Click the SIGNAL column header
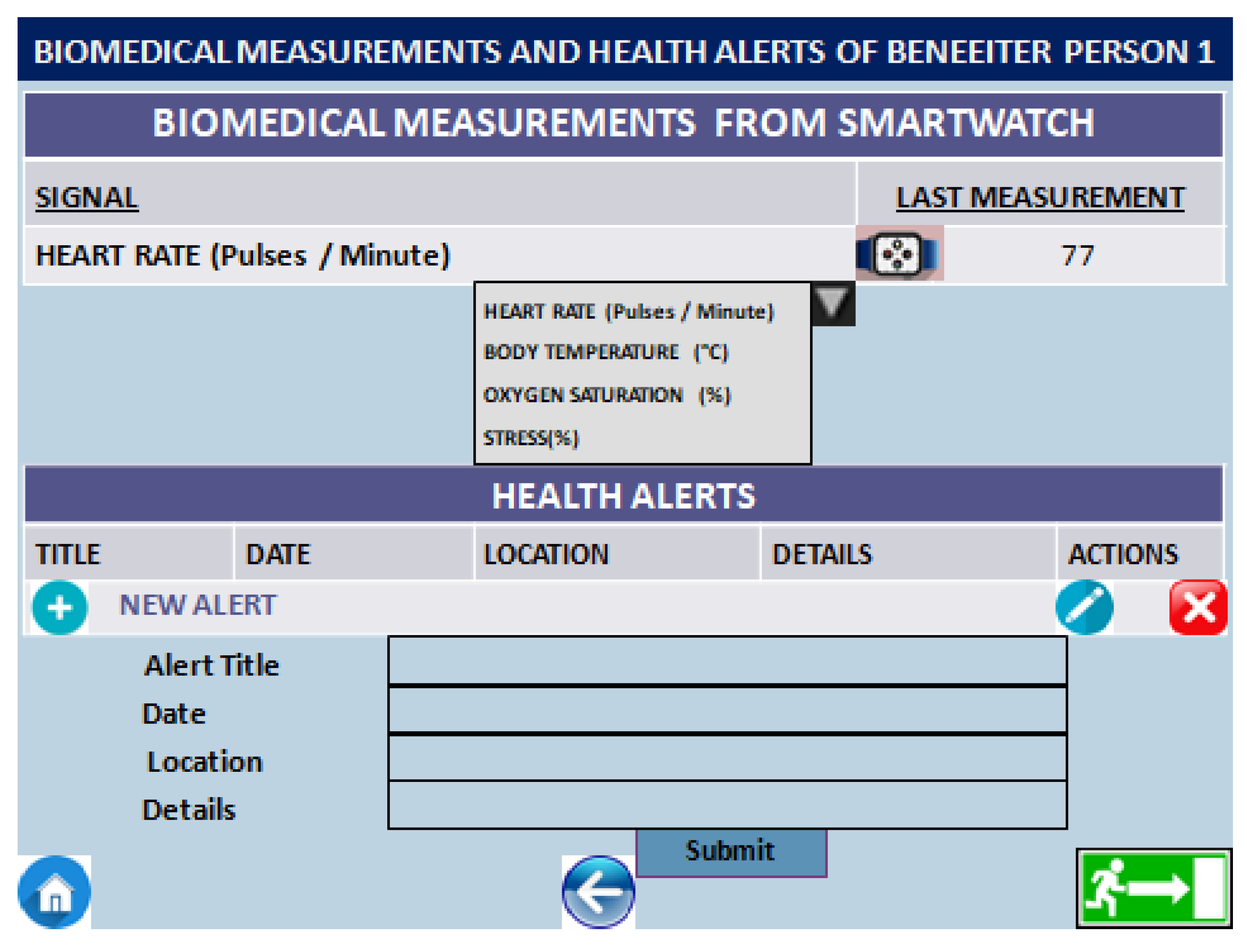1247x952 pixels. click(87, 197)
